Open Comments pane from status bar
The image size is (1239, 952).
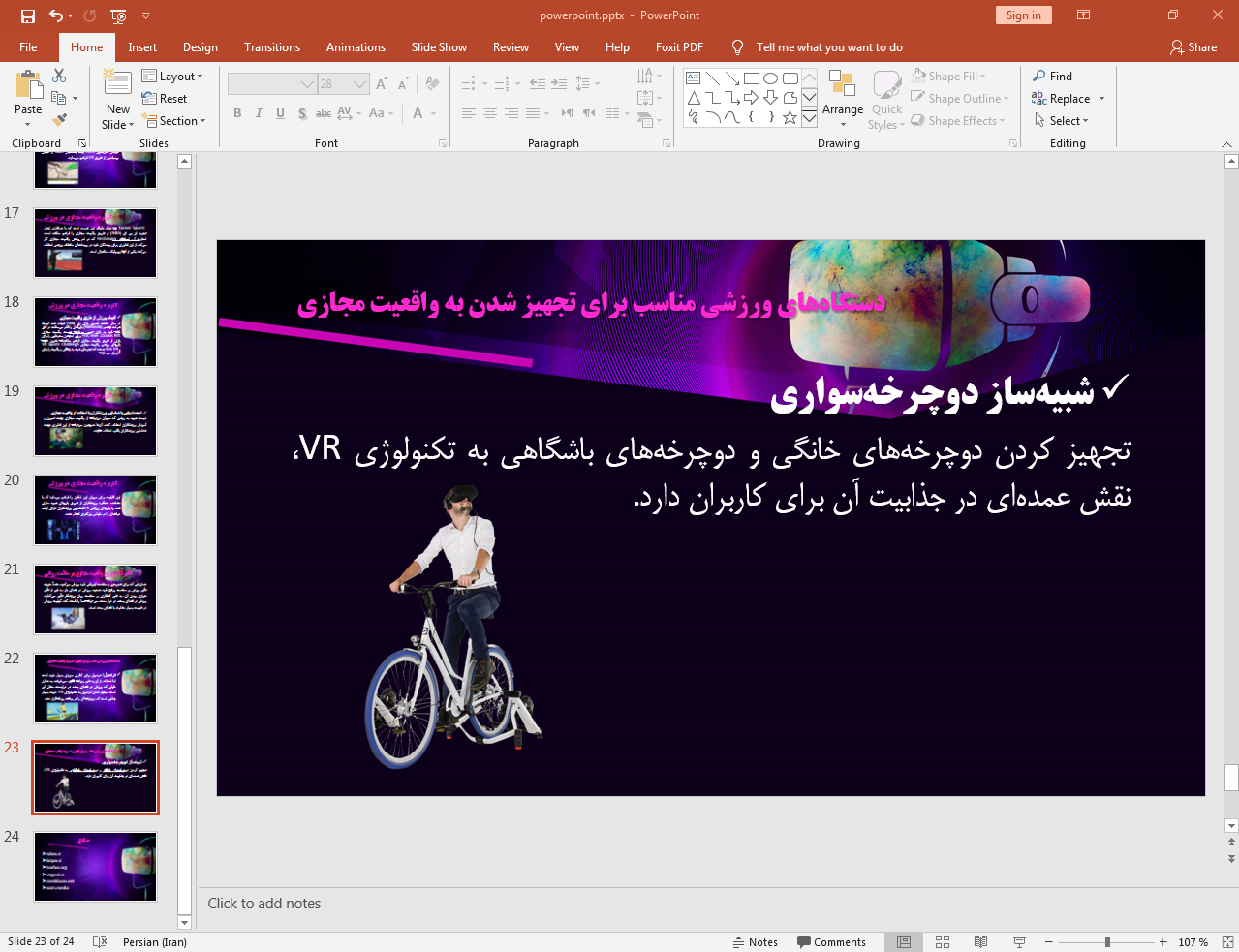[x=831, y=942]
